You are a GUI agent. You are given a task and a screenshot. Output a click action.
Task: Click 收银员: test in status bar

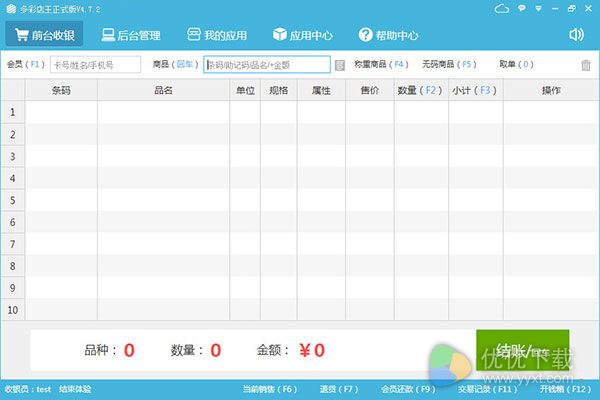pyautogui.click(x=28, y=389)
